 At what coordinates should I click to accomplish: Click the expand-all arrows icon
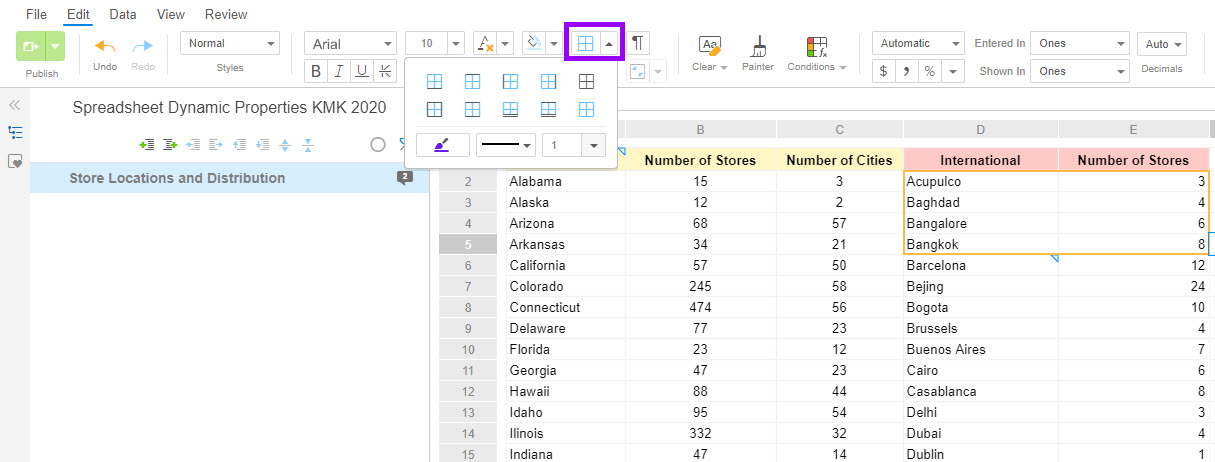point(285,145)
